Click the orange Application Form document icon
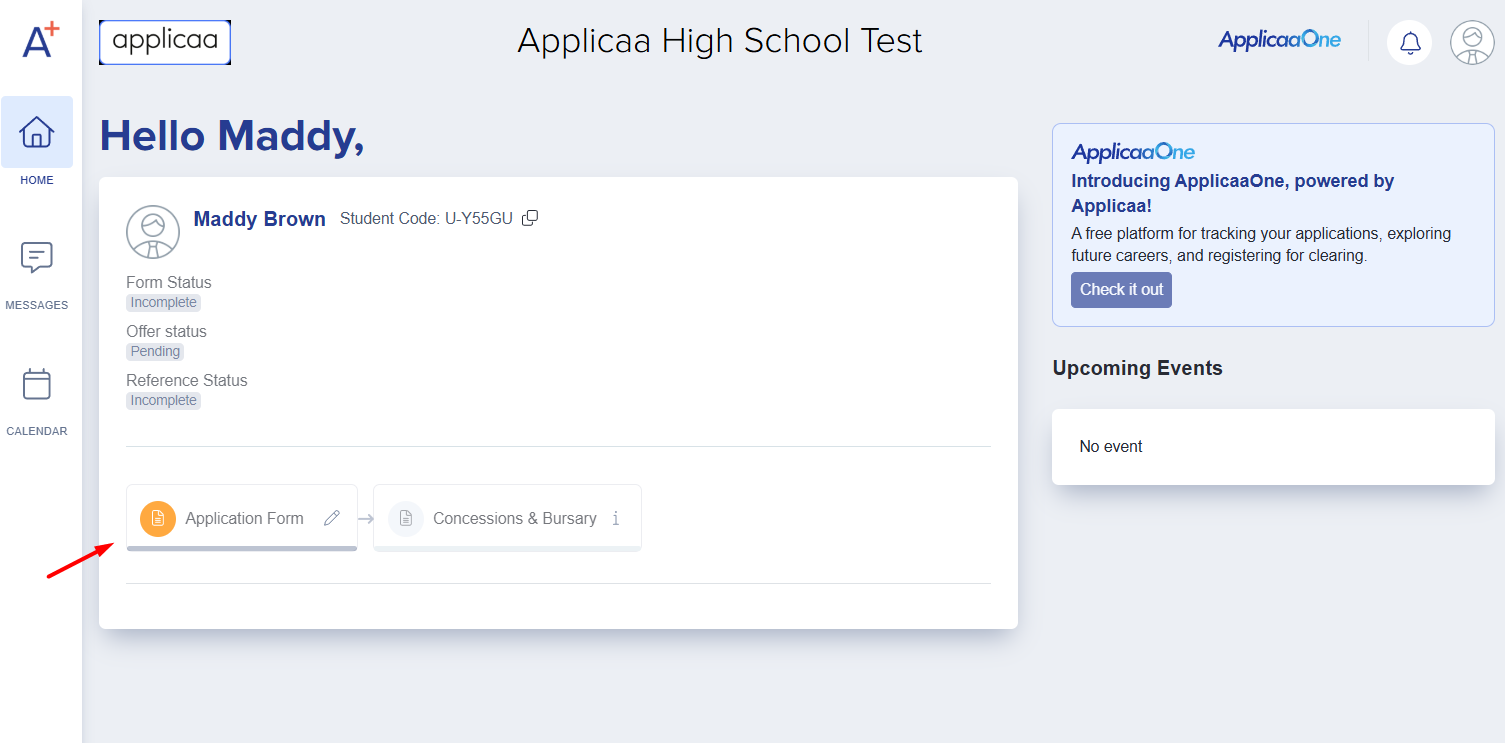Image resolution: width=1505 pixels, height=743 pixels. tap(158, 518)
